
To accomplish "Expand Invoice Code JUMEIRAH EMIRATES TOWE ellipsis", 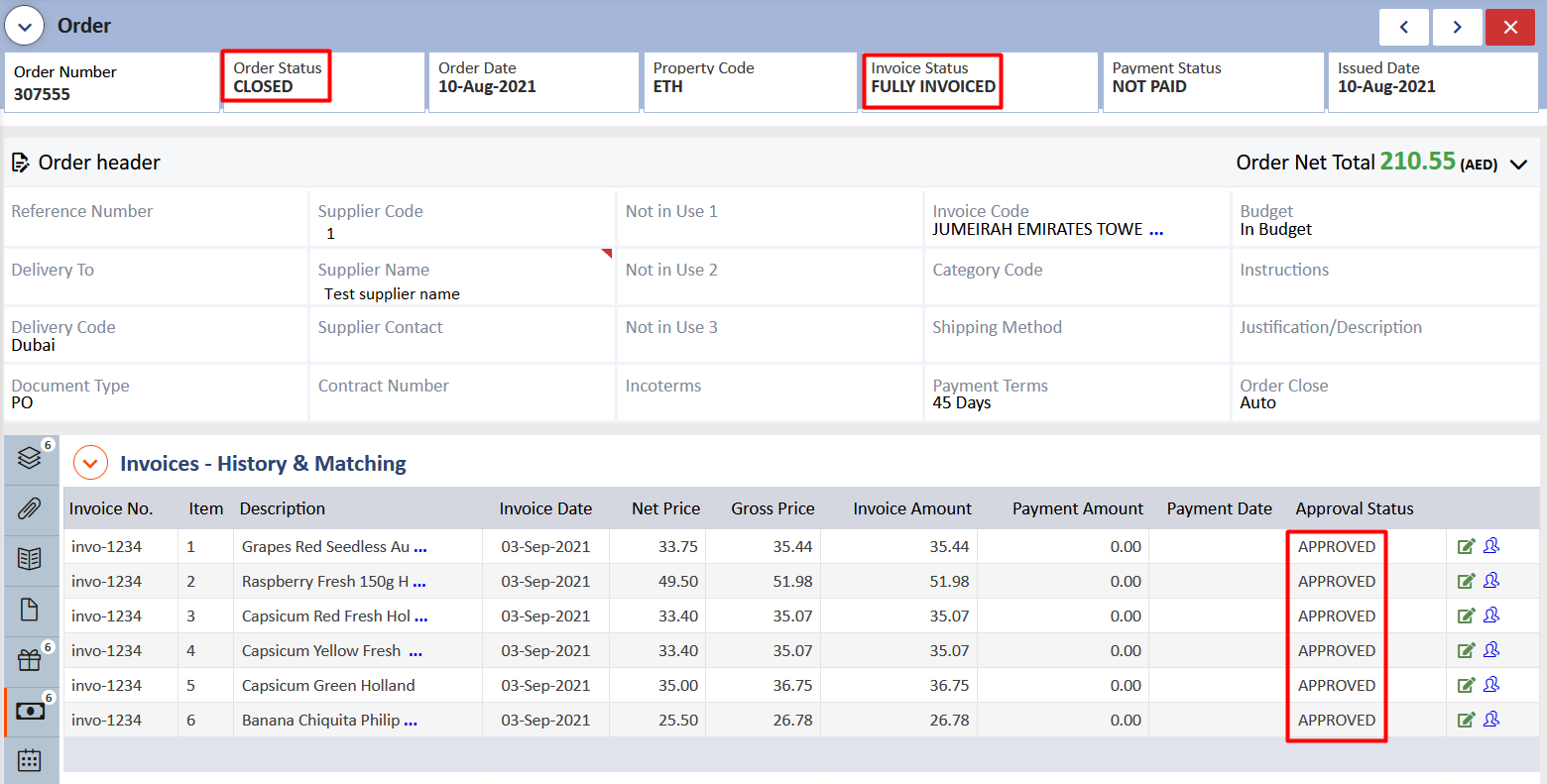I will (1155, 231).
